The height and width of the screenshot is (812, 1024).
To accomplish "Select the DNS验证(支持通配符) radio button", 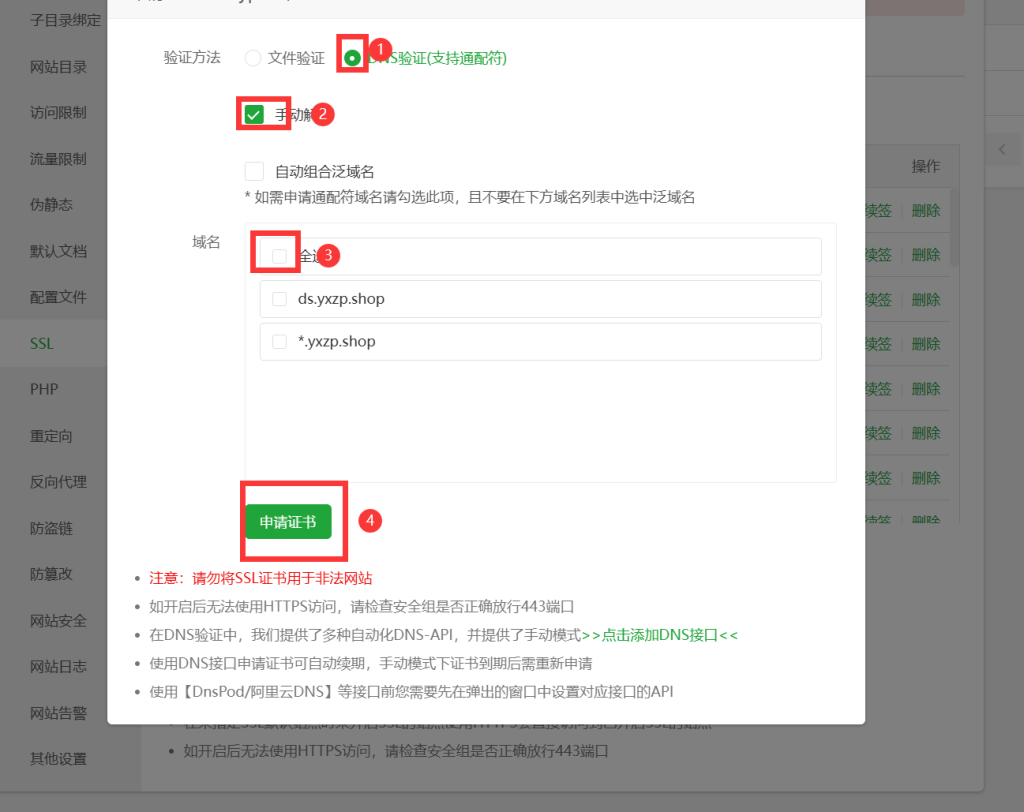I will pos(352,58).
